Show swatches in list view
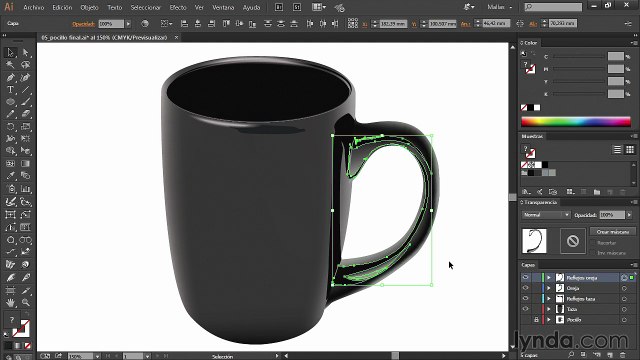The width and height of the screenshot is (640, 360). 617,150
